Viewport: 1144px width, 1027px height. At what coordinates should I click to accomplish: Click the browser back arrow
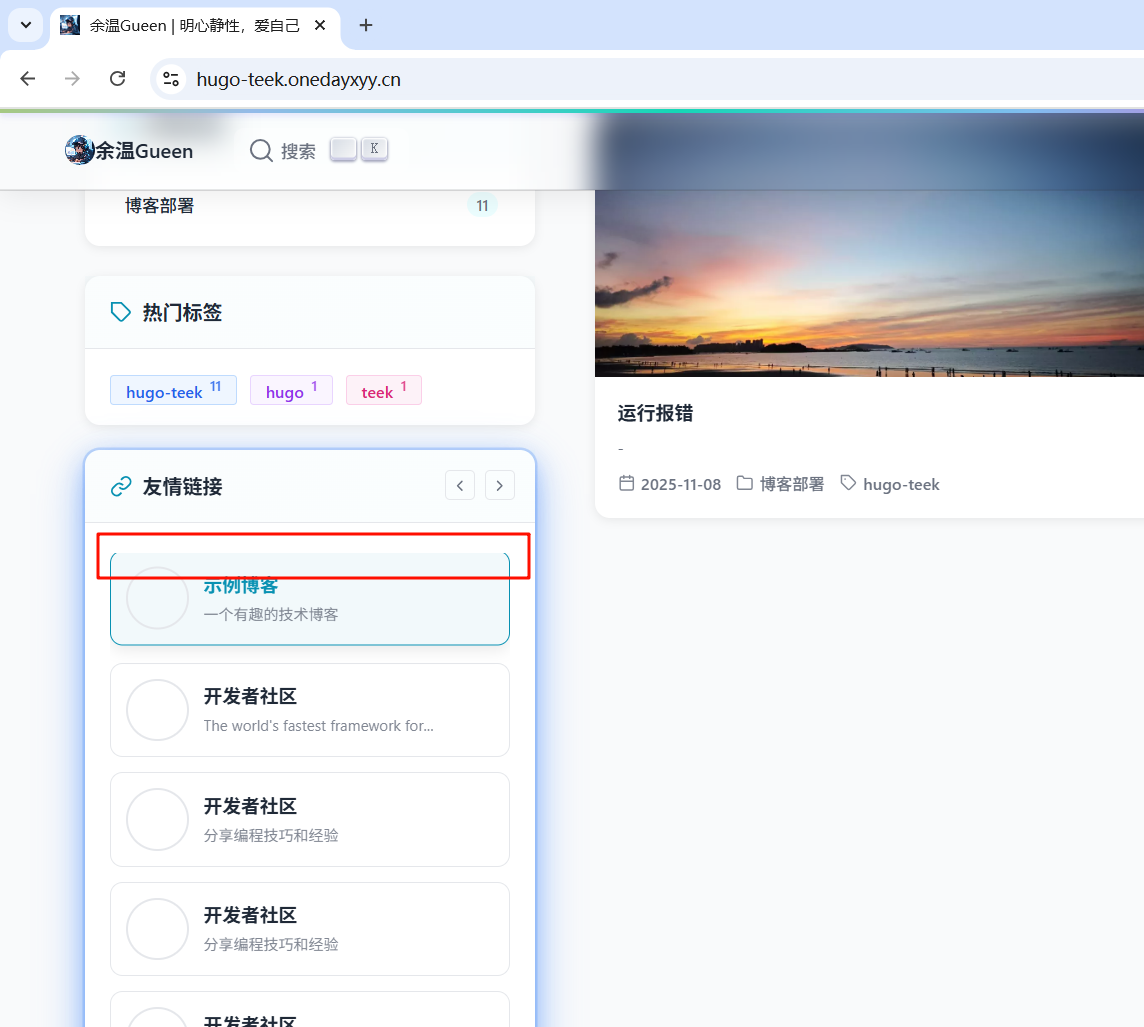click(x=28, y=79)
